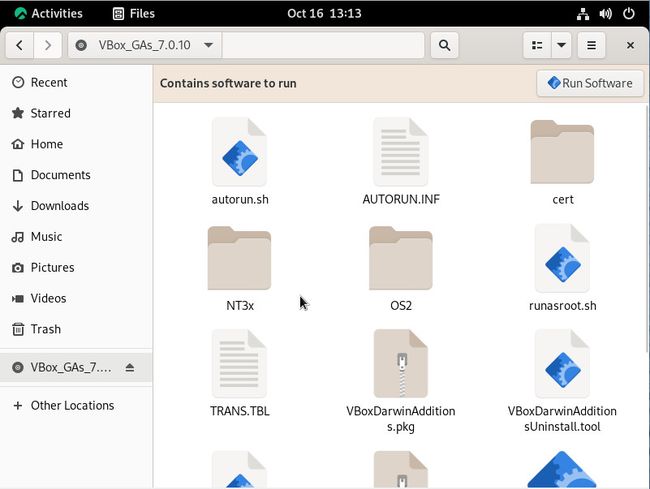The image size is (650, 489).
Task: Open Starred in sidebar
Action: click(76, 113)
